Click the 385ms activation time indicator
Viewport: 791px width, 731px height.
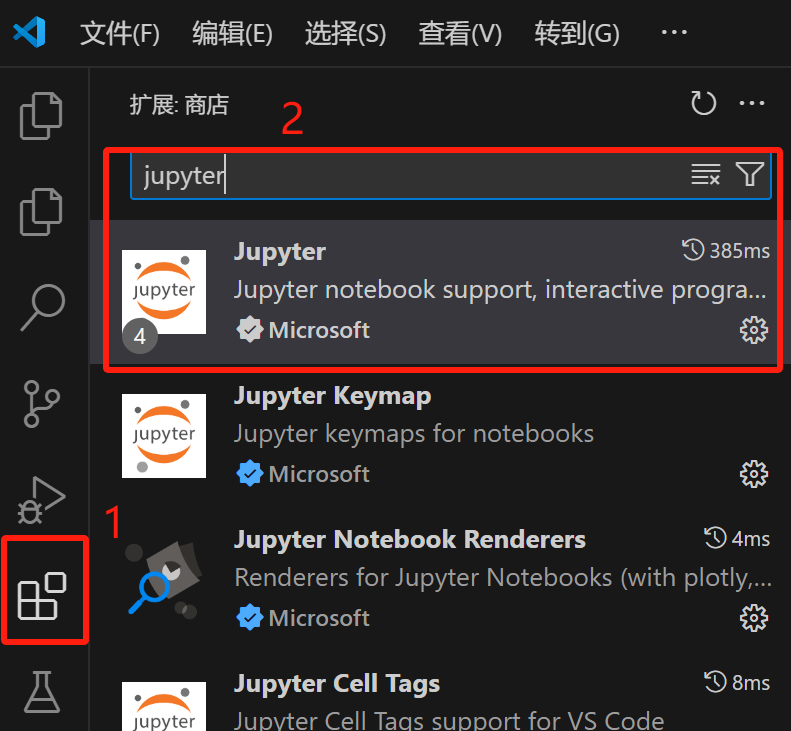point(726,250)
